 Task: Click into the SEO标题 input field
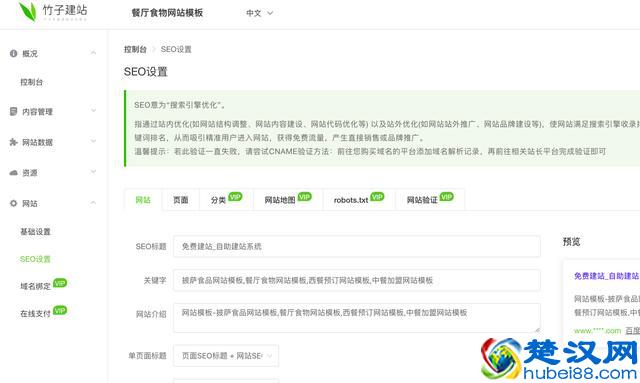click(x=357, y=246)
